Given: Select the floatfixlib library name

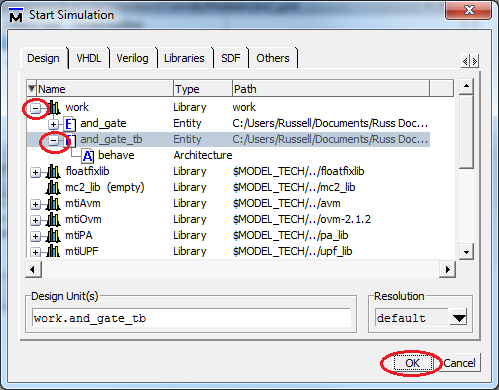Looking at the screenshot, I should pyautogui.click(x=87, y=171).
